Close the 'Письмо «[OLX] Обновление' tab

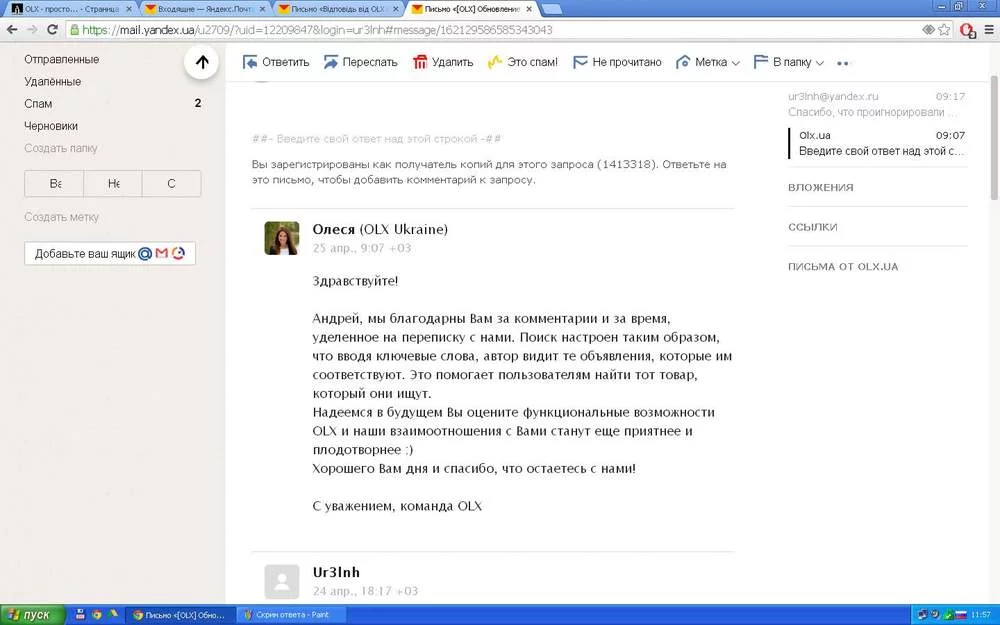tap(529, 9)
